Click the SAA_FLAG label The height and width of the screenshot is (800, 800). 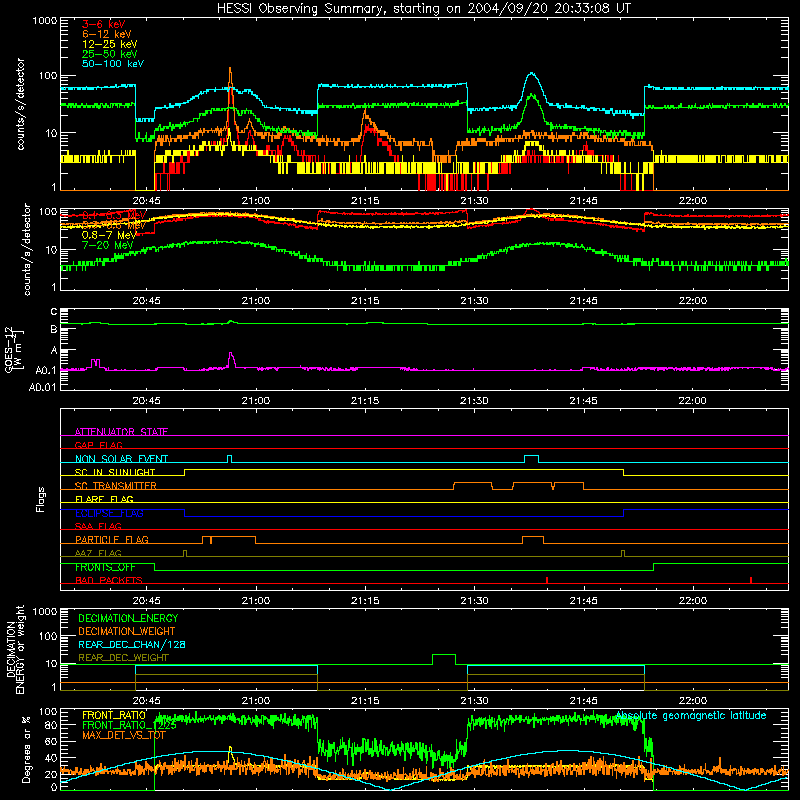(98, 526)
